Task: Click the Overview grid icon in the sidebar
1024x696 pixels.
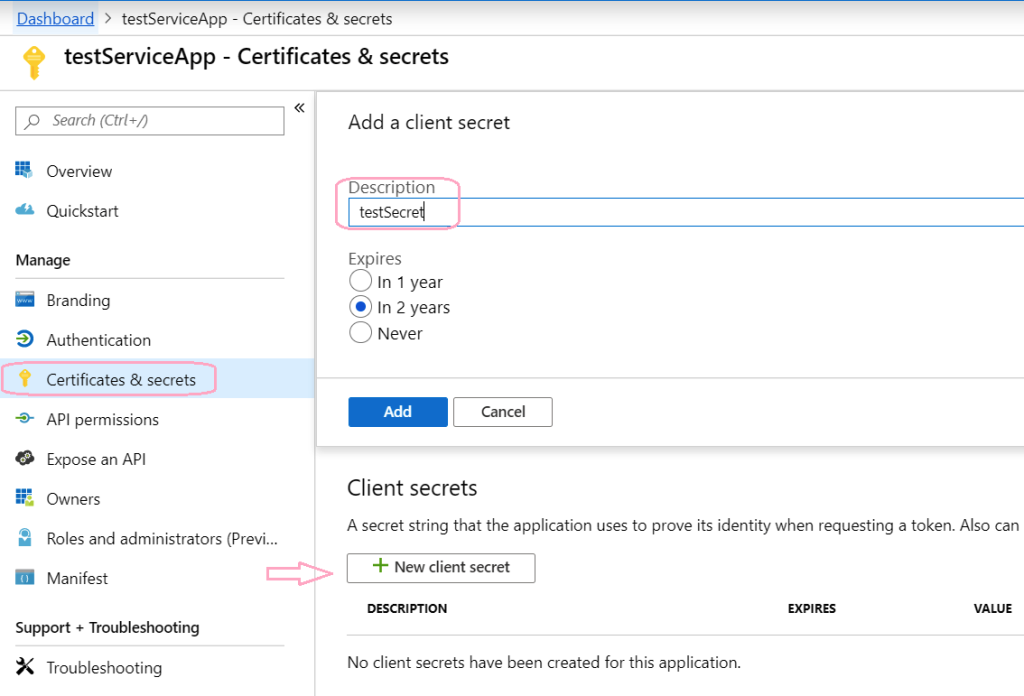Action: (x=24, y=170)
